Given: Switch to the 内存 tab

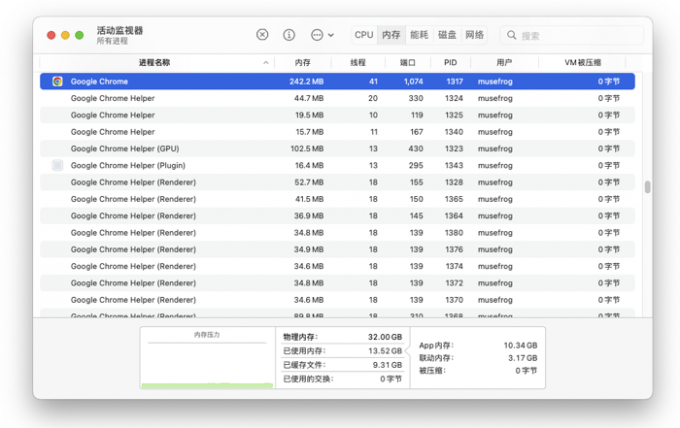Looking at the screenshot, I should (391, 35).
